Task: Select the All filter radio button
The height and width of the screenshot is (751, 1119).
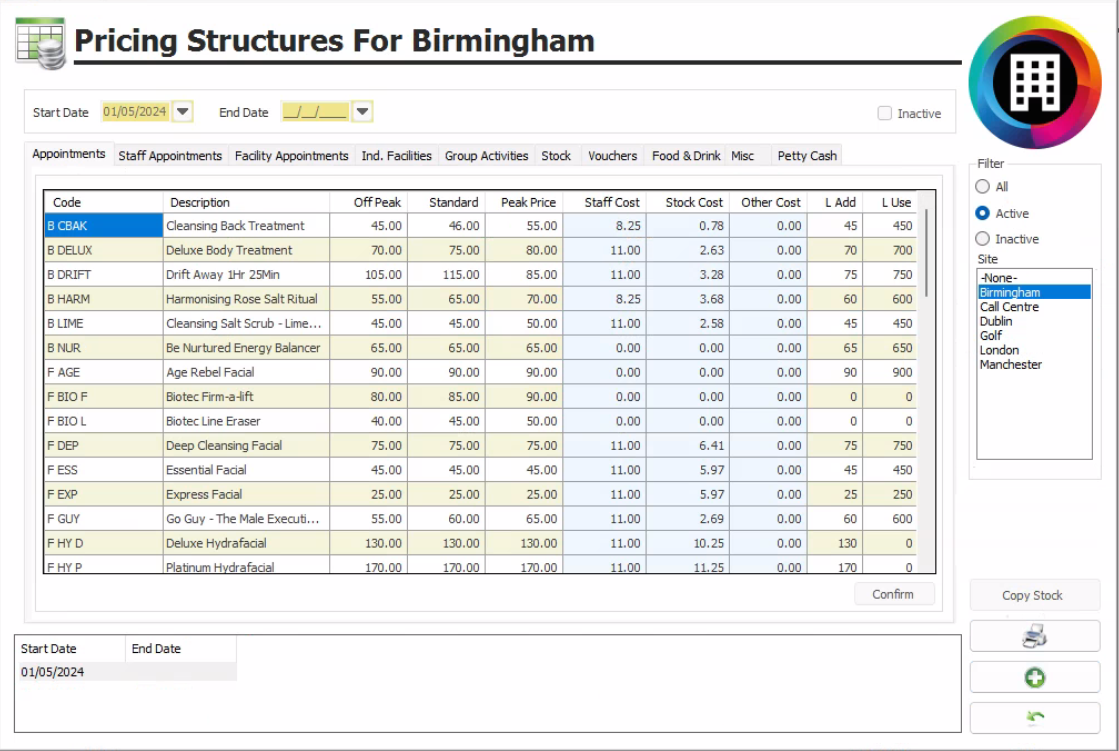Action: (x=983, y=186)
